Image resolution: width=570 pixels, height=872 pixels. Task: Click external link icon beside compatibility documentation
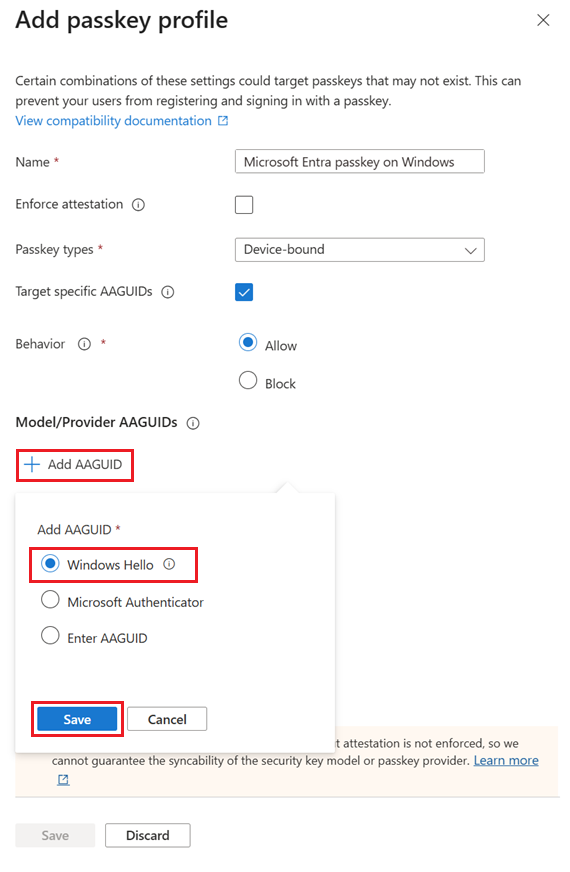click(223, 121)
